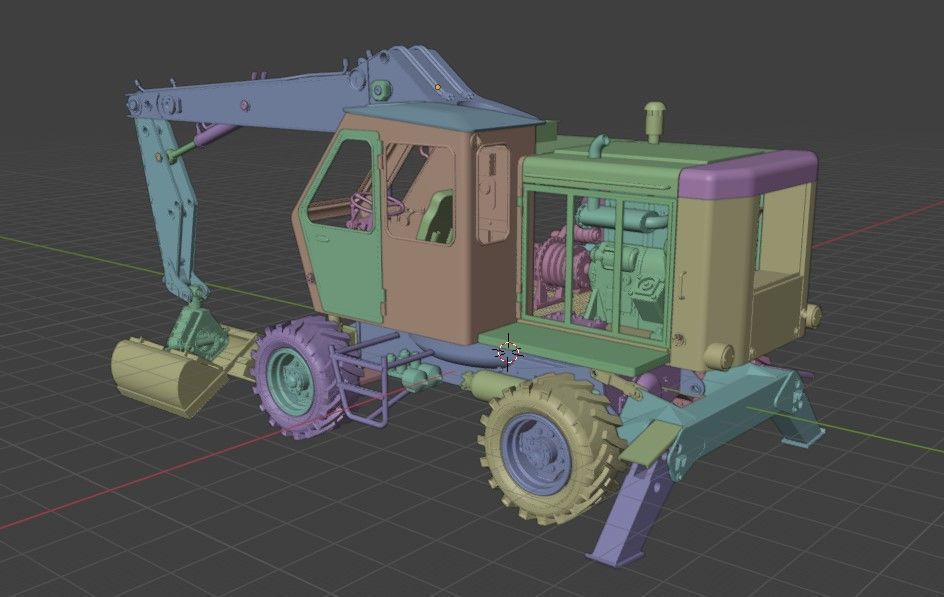
Task: Select the yellow excavator bucket
Action: point(172,379)
